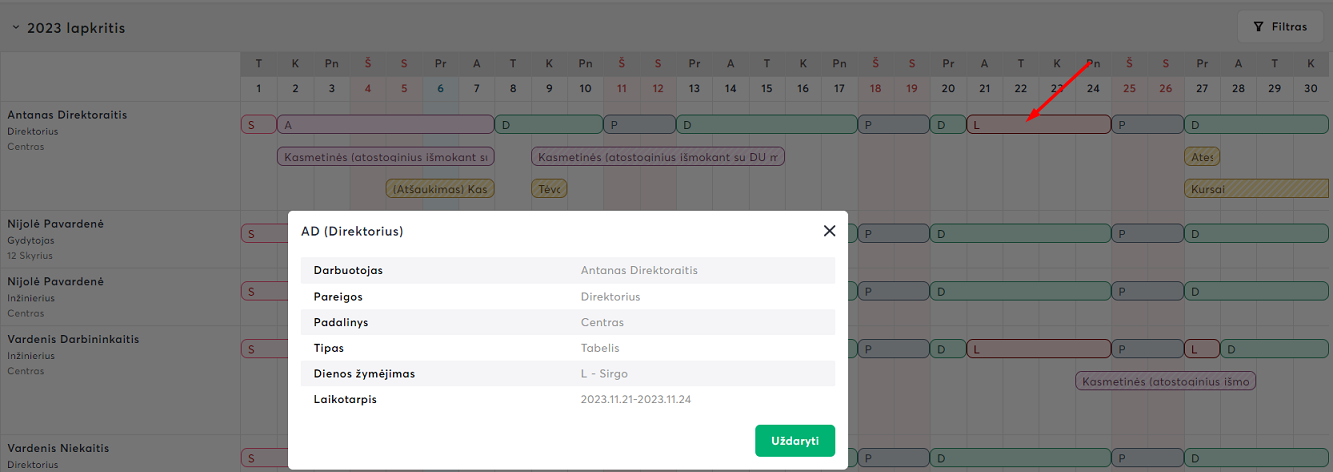Click the Vardenis Darbininkaitis employee name
Screen dimensions: 1333x472
click(73, 339)
